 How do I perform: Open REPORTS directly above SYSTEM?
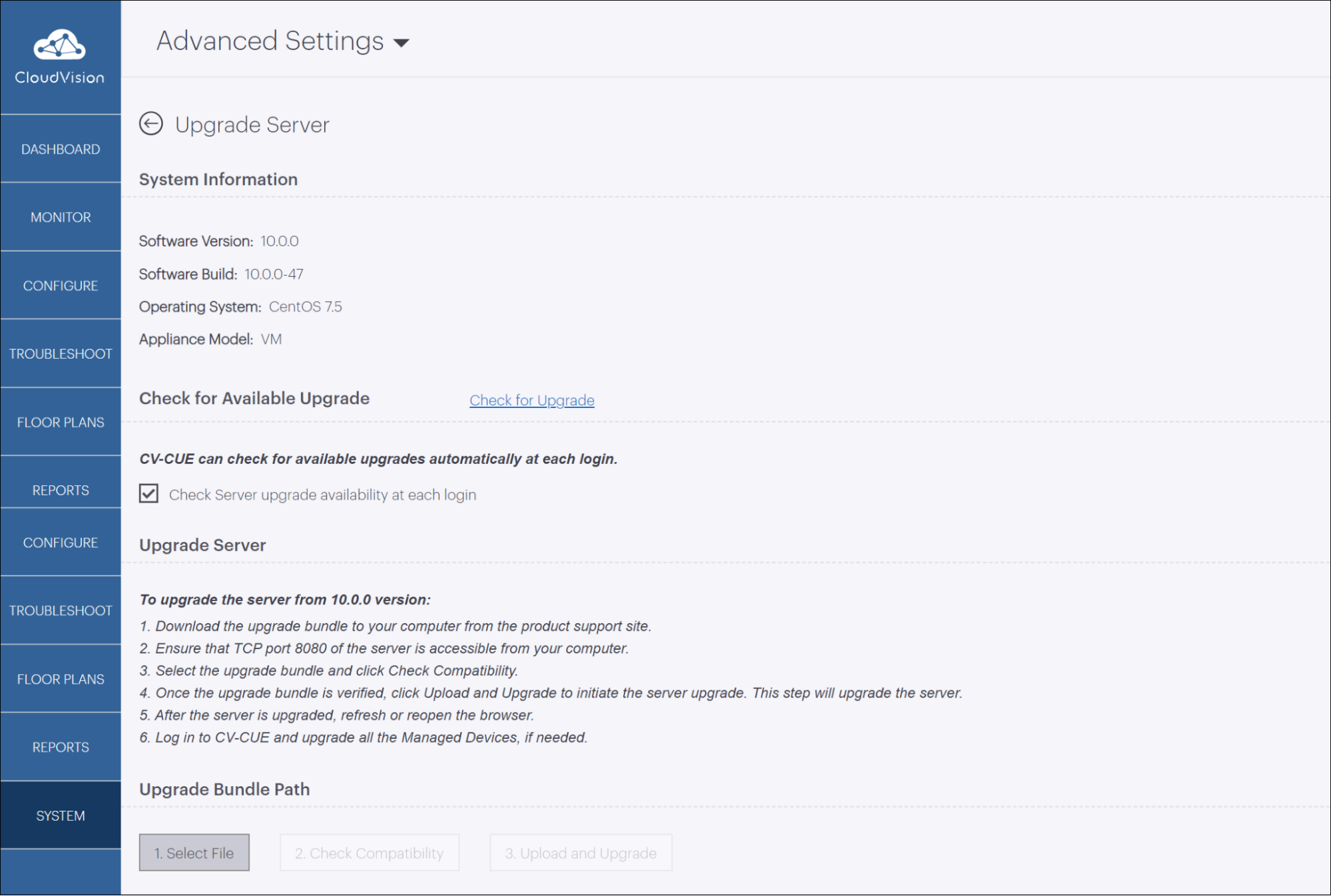[x=61, y=747]
